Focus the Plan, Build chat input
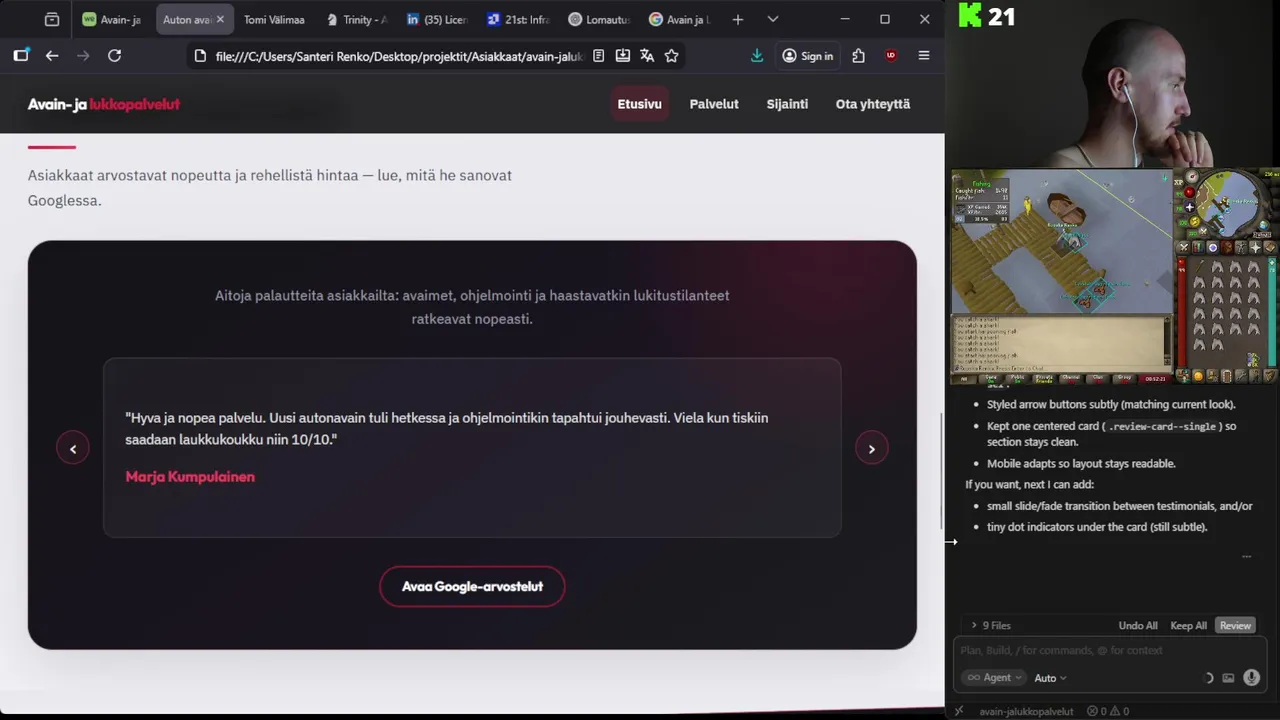 click(1109, 650)
